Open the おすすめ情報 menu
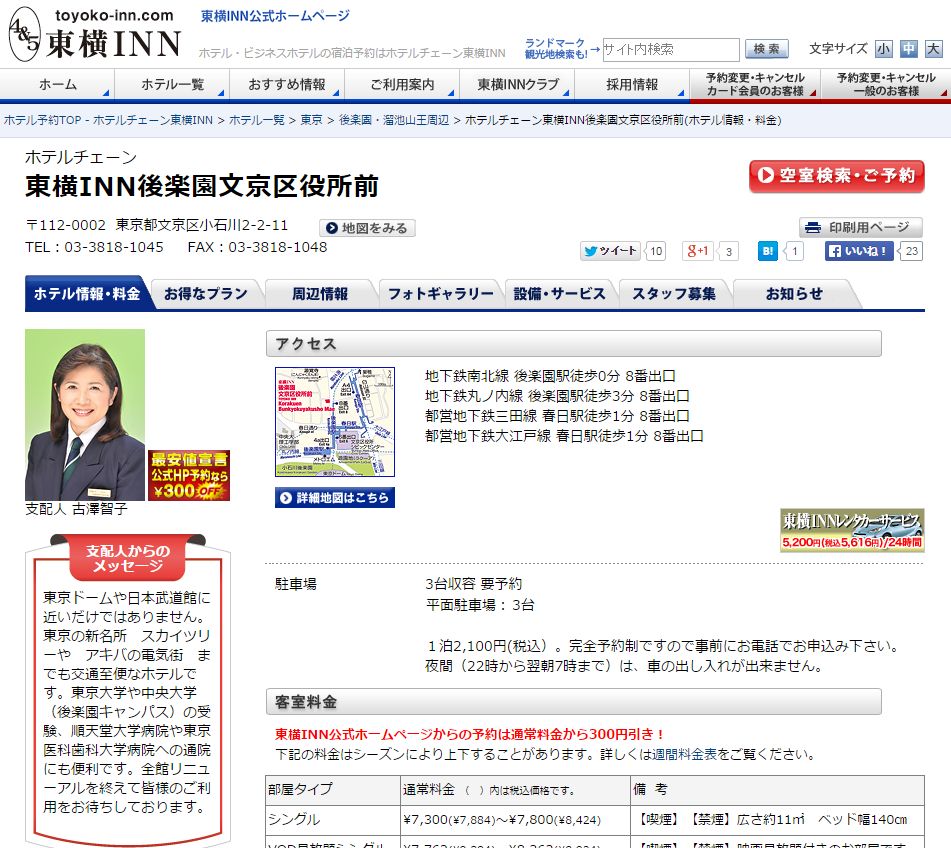The image size is (951, 848). (x=287, y=84)
